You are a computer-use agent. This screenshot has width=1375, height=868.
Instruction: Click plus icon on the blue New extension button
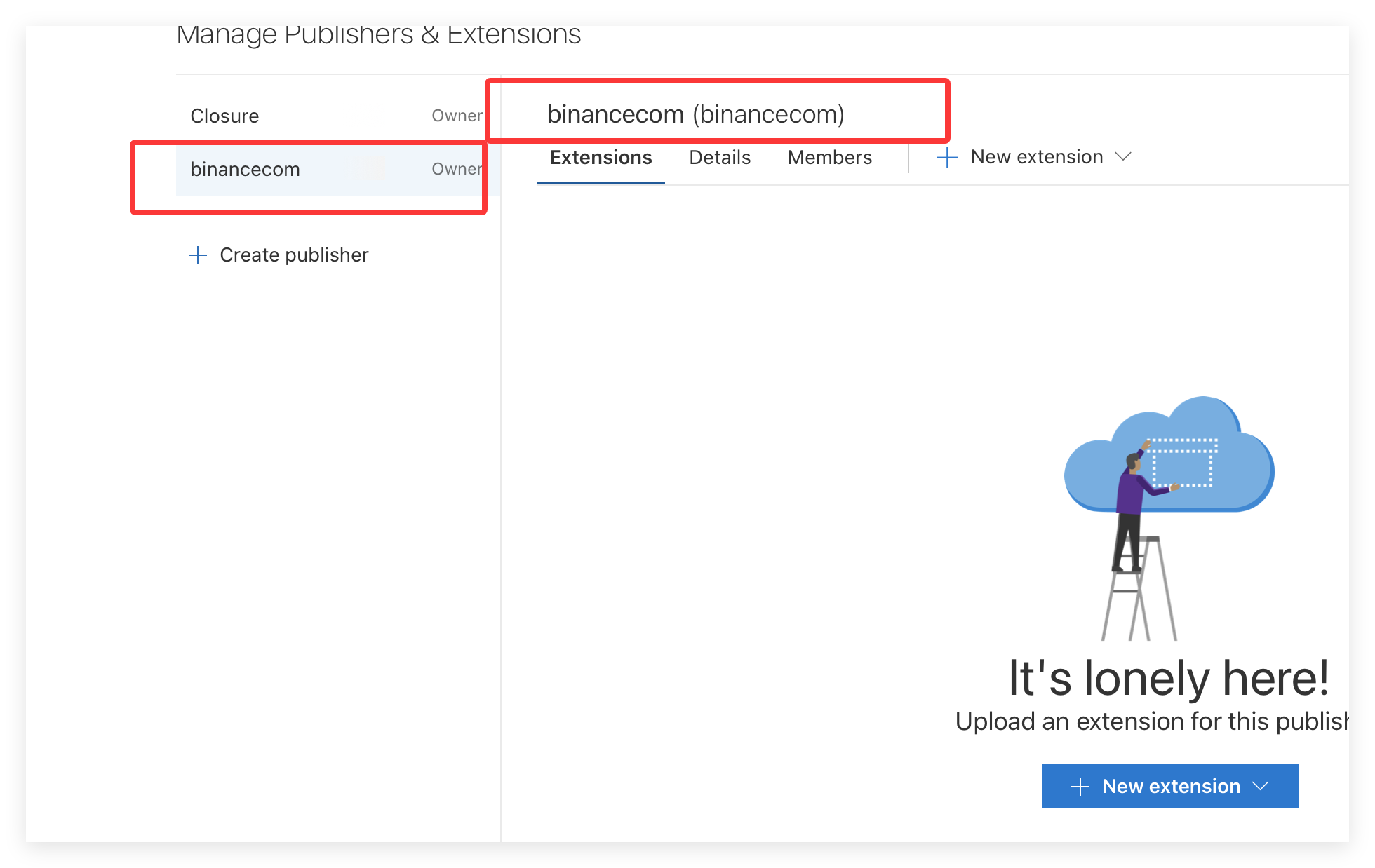pos(1080,787)
